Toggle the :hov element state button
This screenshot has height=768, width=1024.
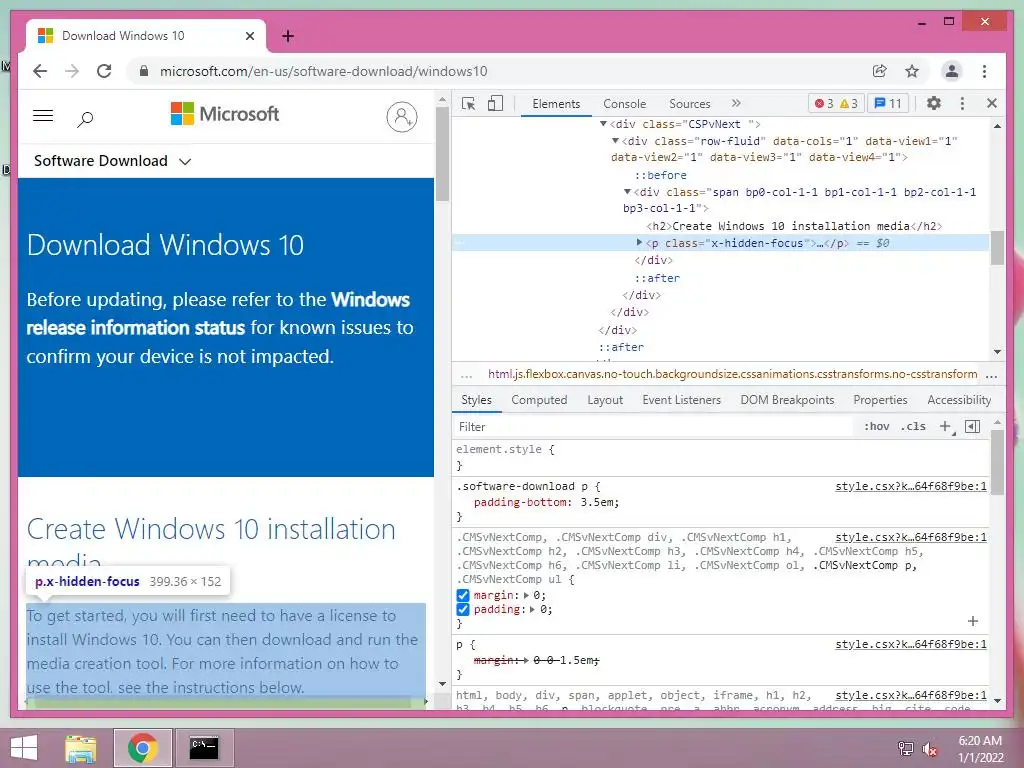[876, 426]
